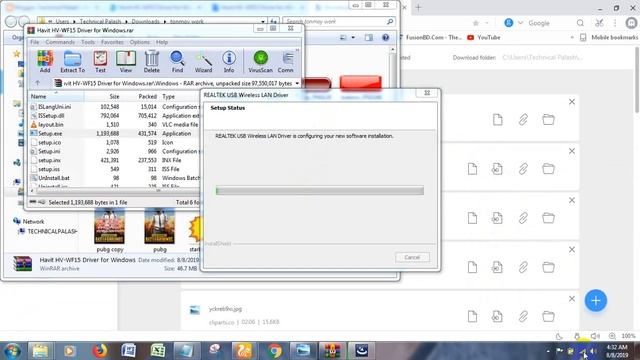Open new browser tab plus
640x360 pixels.
(418, 7)
